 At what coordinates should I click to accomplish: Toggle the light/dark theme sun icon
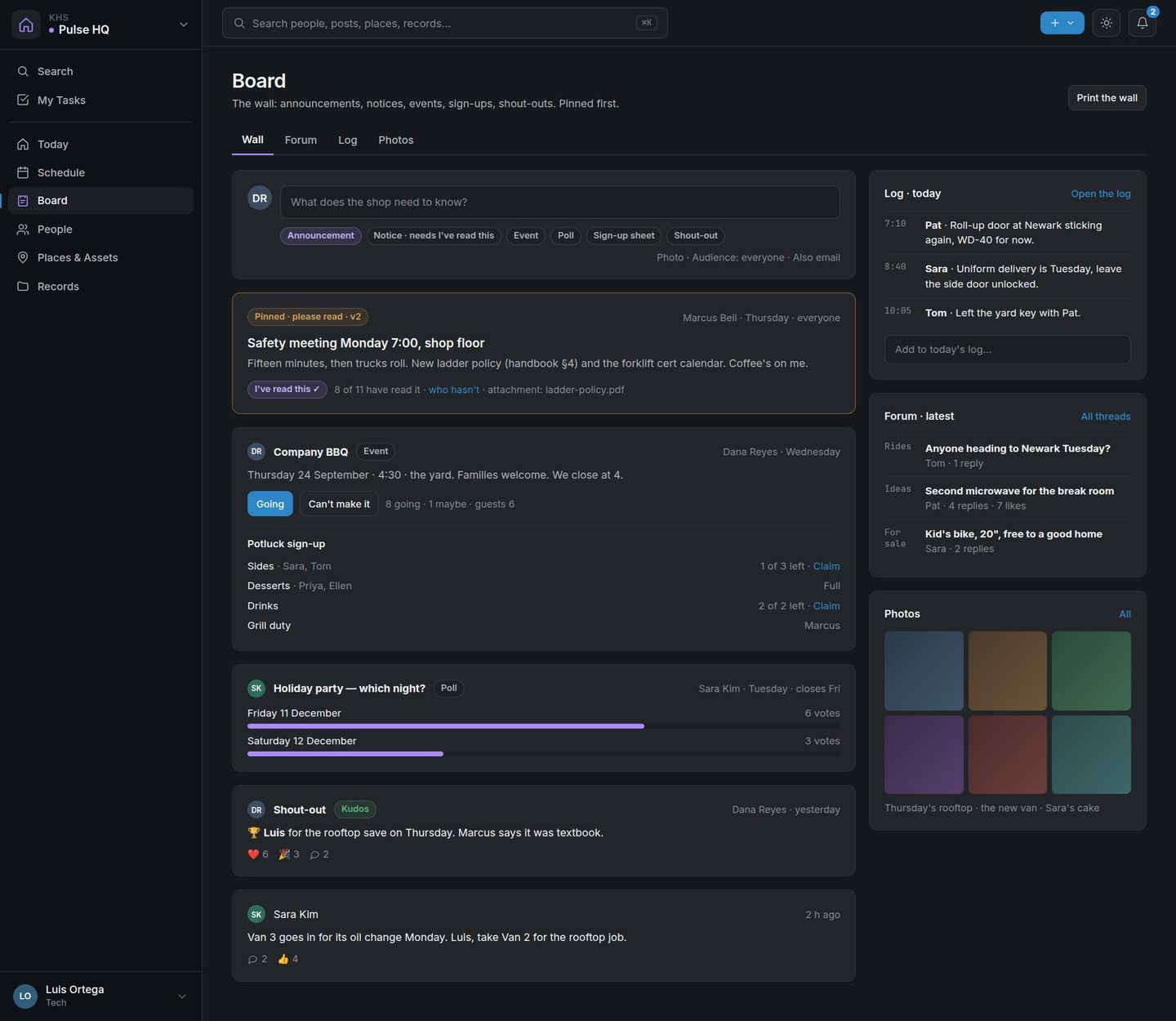(1107, 23)
